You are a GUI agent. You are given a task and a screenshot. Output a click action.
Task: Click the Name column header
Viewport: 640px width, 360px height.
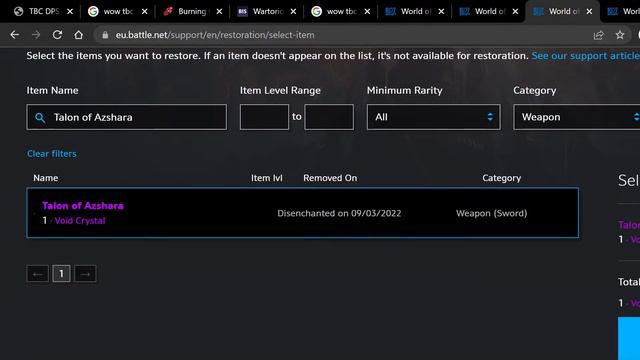(46, 178)
